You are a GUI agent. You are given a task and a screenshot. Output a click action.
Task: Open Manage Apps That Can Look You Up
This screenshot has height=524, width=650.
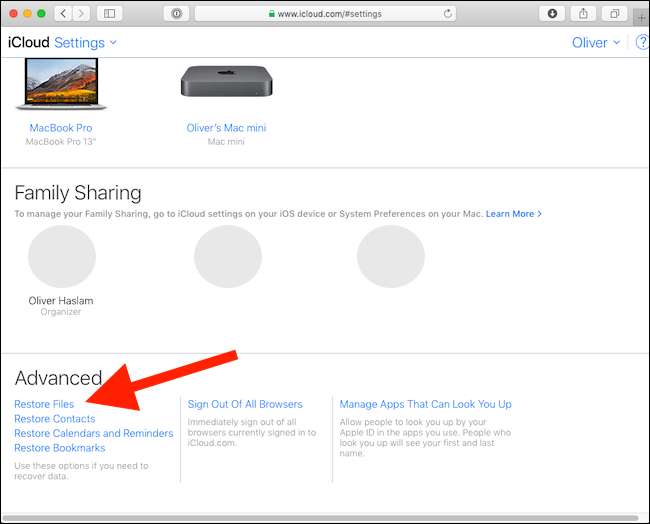[425, 404]
